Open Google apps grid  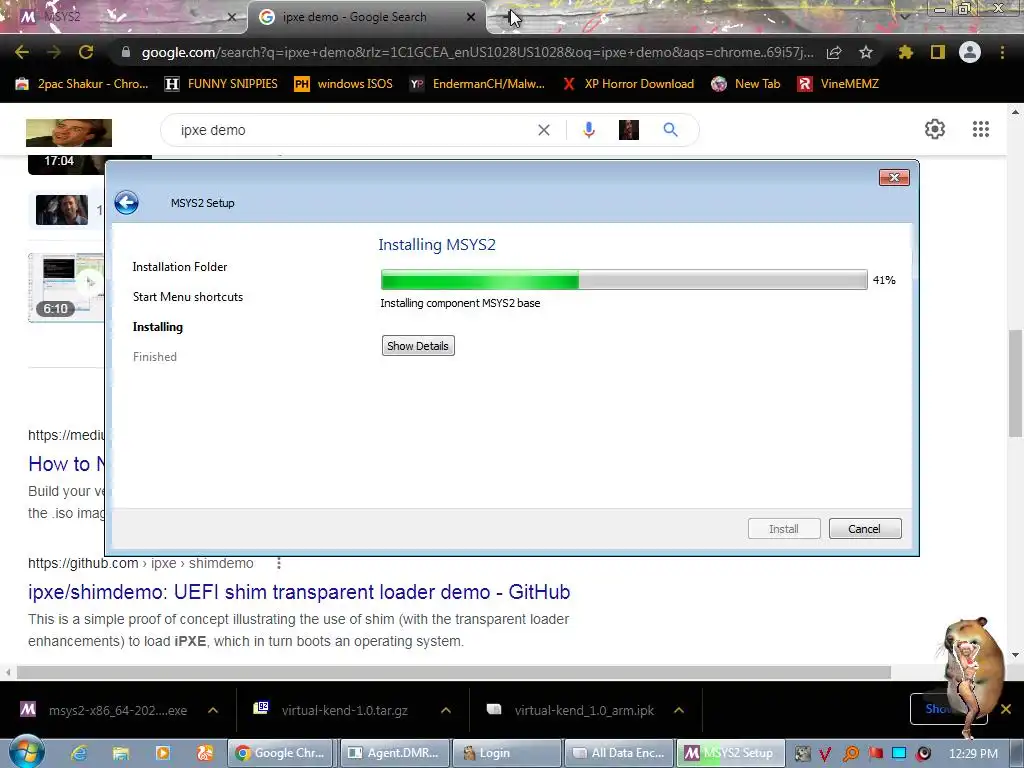pos(981,129)
